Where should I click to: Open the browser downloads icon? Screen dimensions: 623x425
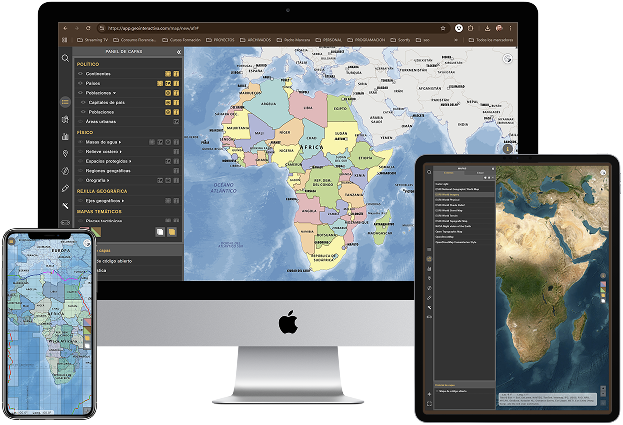[x=487, y=28]
